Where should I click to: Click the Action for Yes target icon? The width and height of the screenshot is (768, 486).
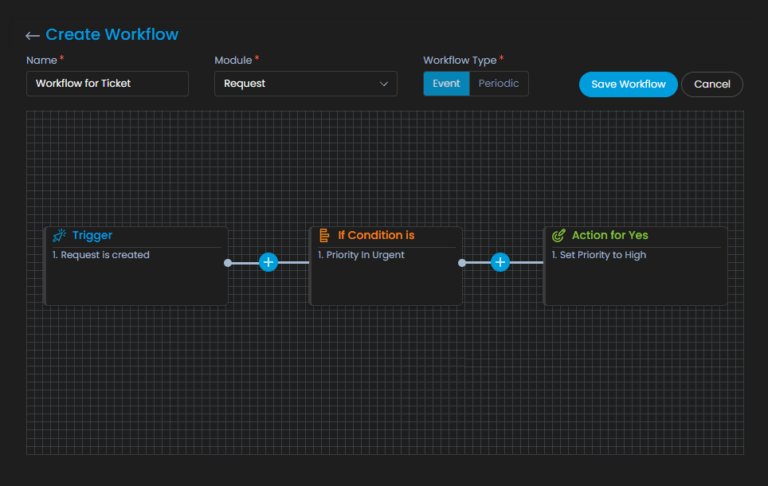tap(558, 236)
